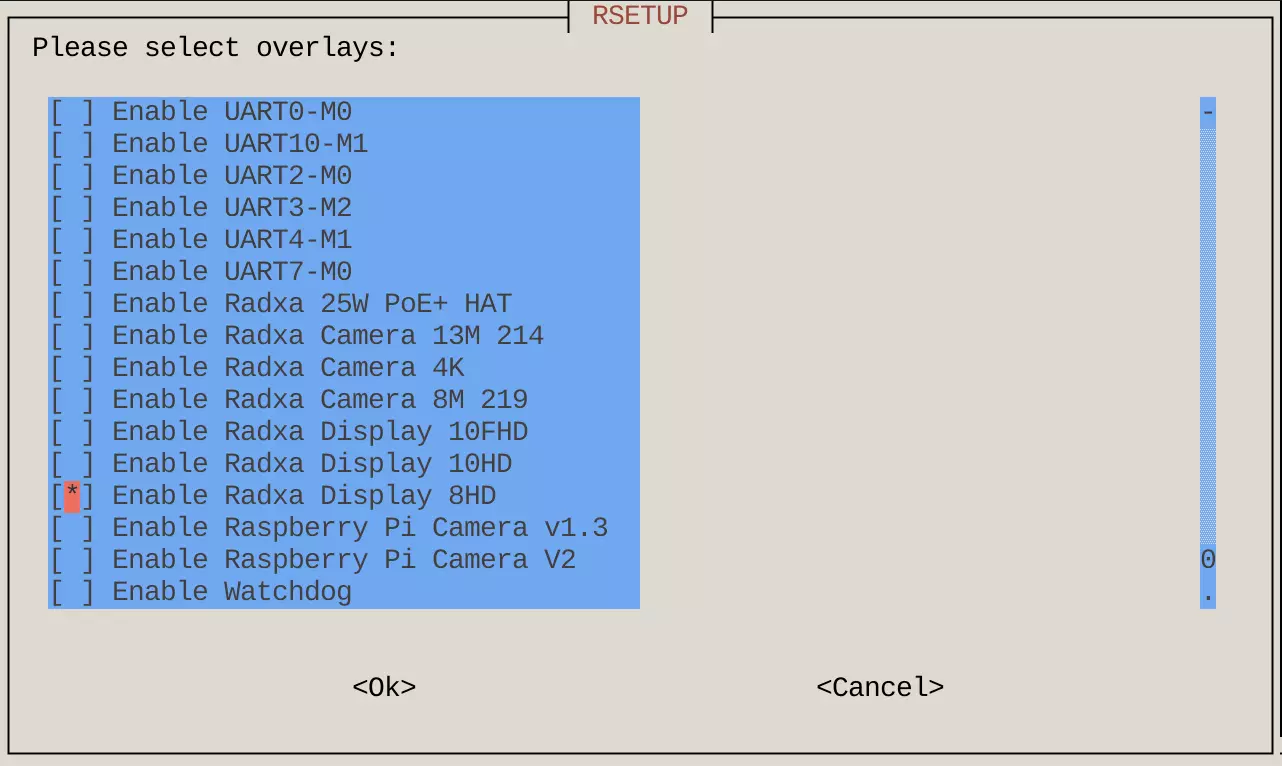
Task: Click the scrollbar top dash marker
Action: 1208,112
